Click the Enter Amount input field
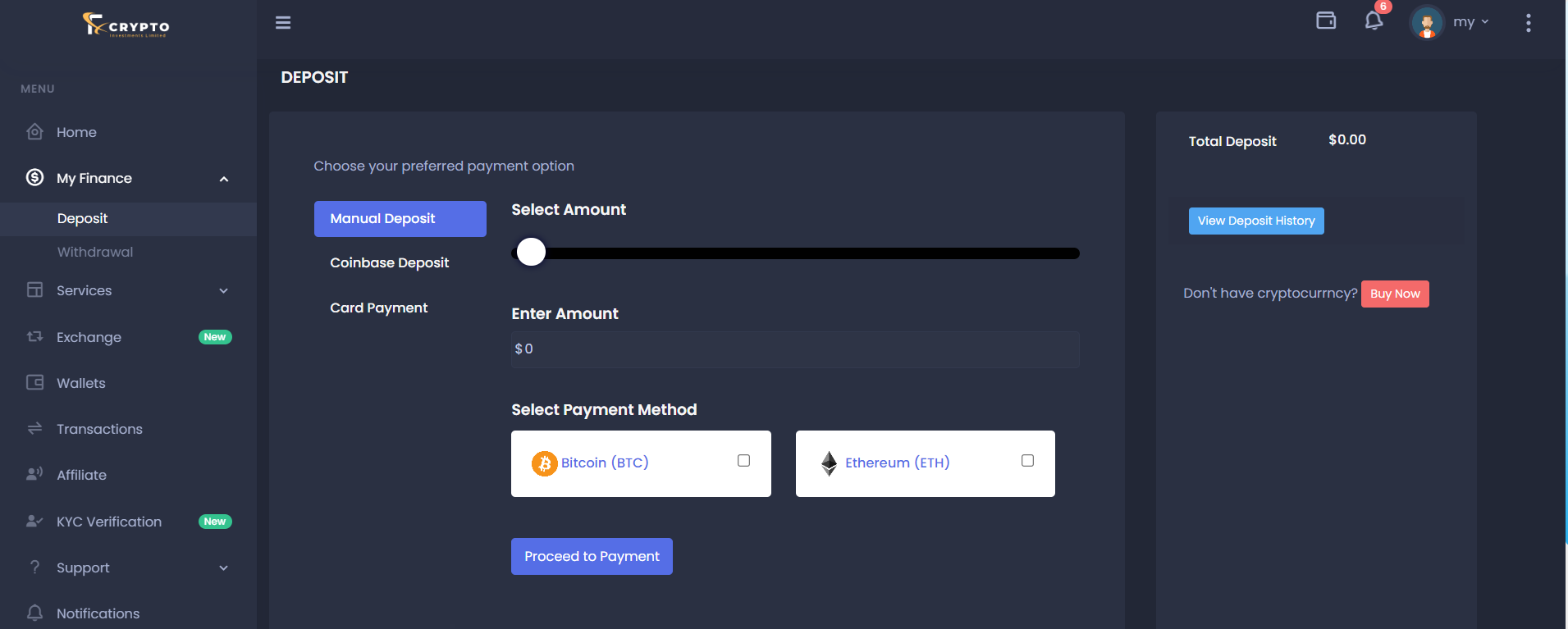This screenshot has height=629, width=1568. coord(794,349)
